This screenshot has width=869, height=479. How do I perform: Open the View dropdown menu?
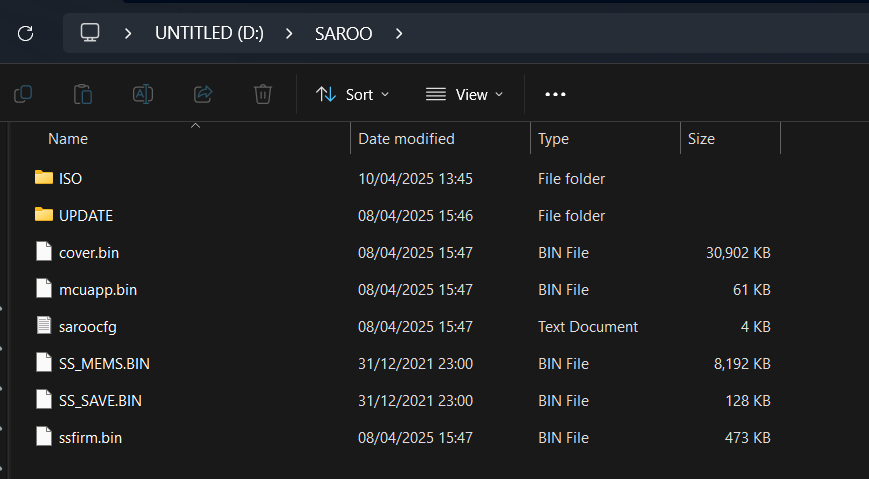pyautogui.click(x=465, y=94)
